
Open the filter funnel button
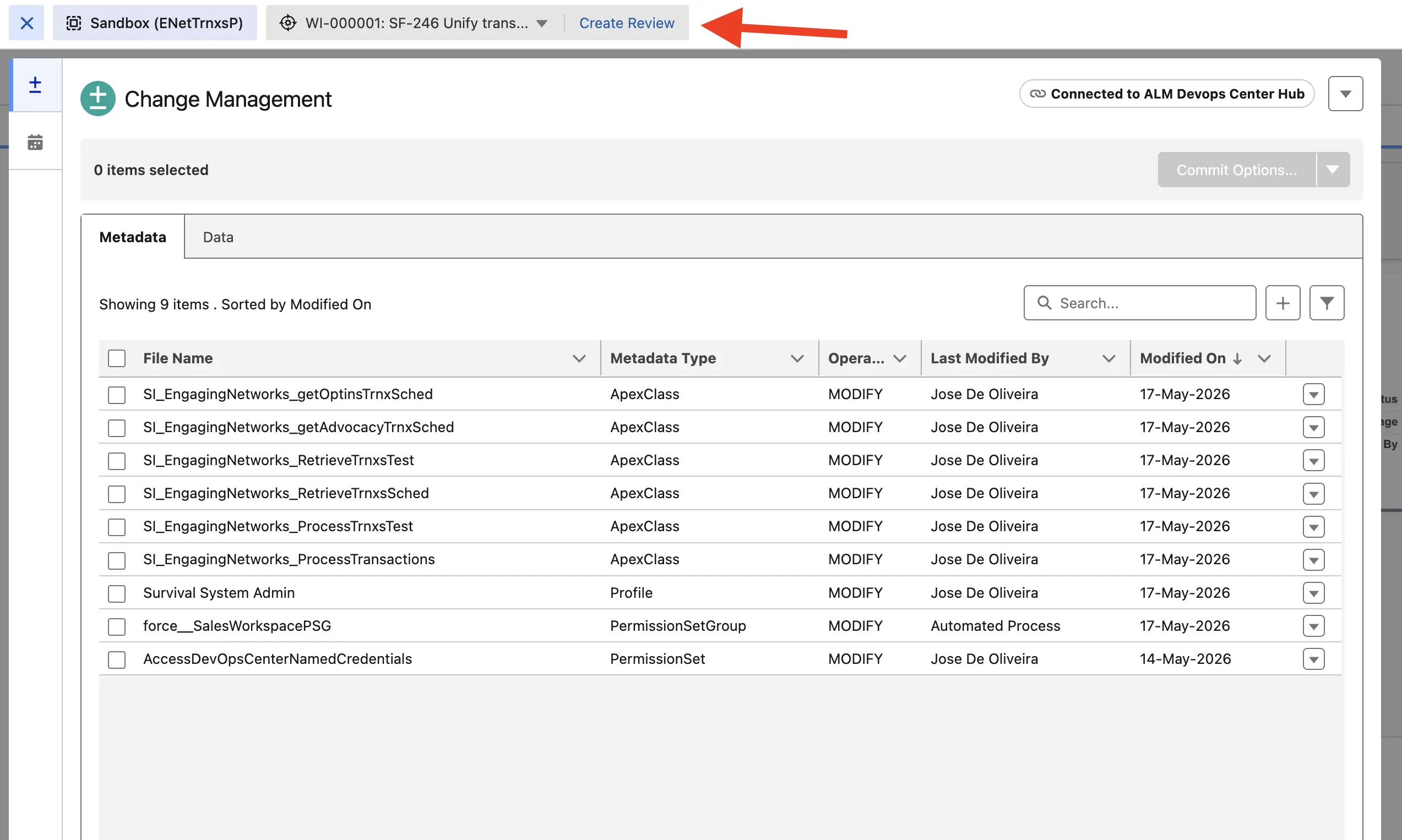1326,303
